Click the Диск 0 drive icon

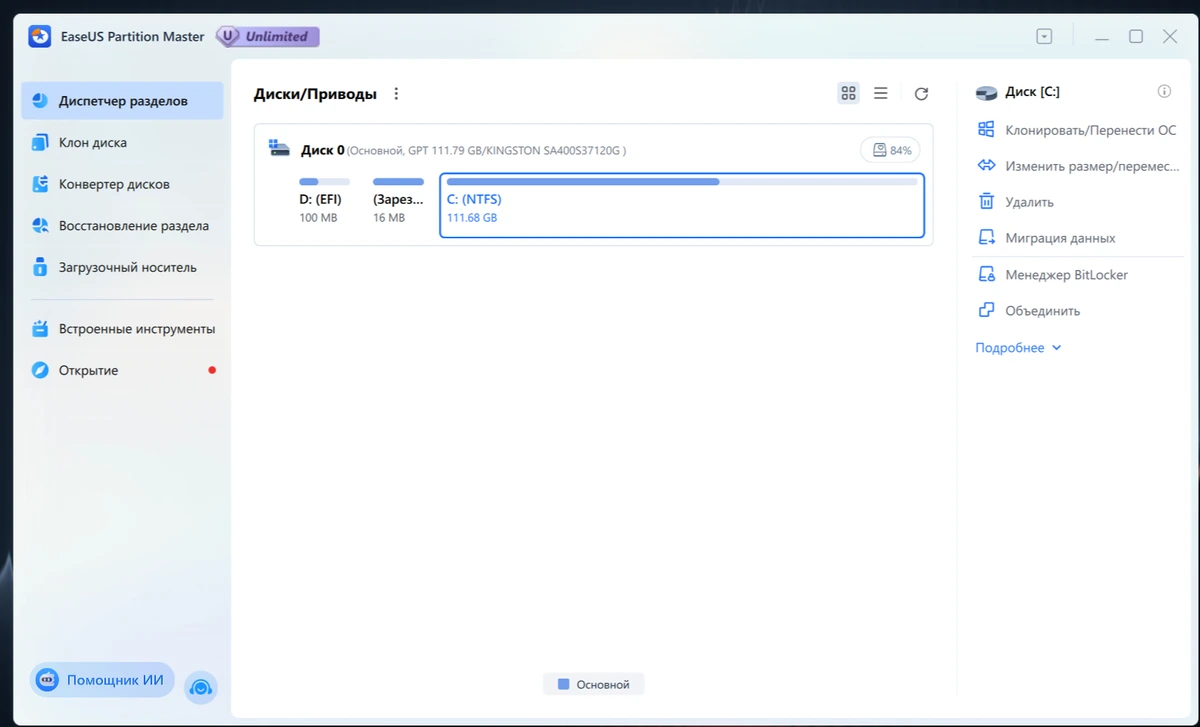click(x=279, y=149)
